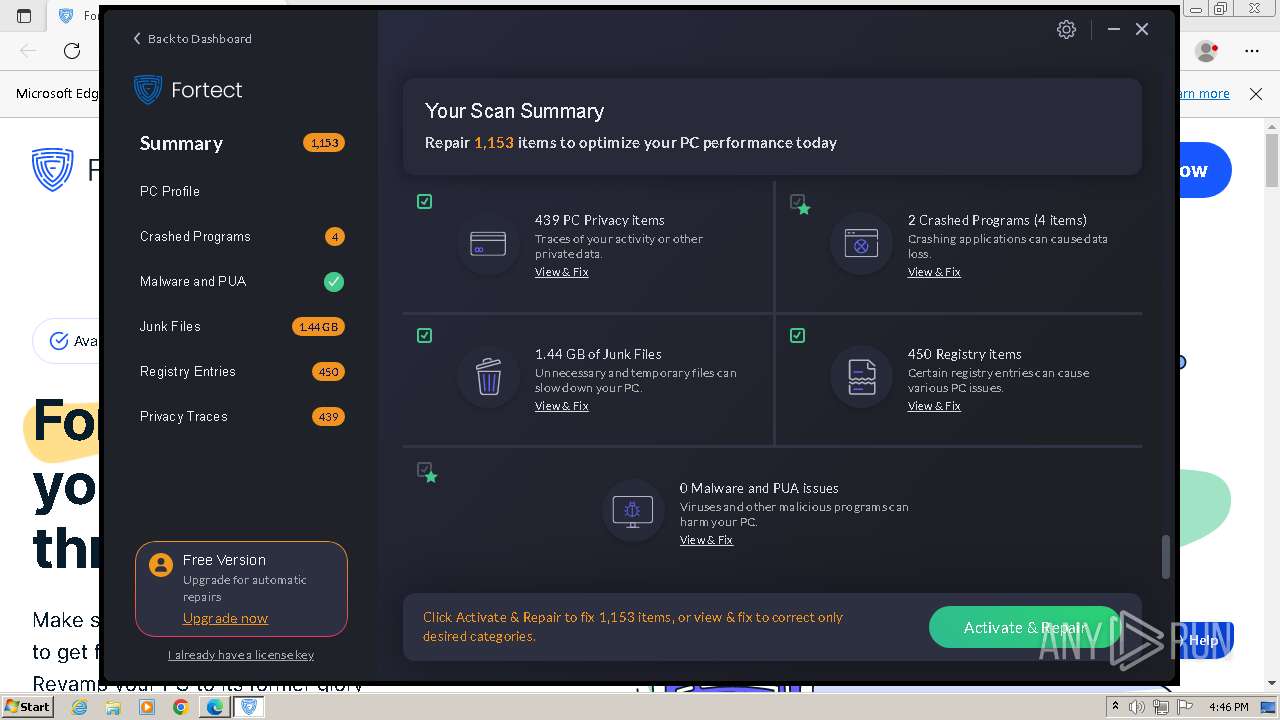View & Fix Registry items
1280x720 pixels.
point(934,406)
